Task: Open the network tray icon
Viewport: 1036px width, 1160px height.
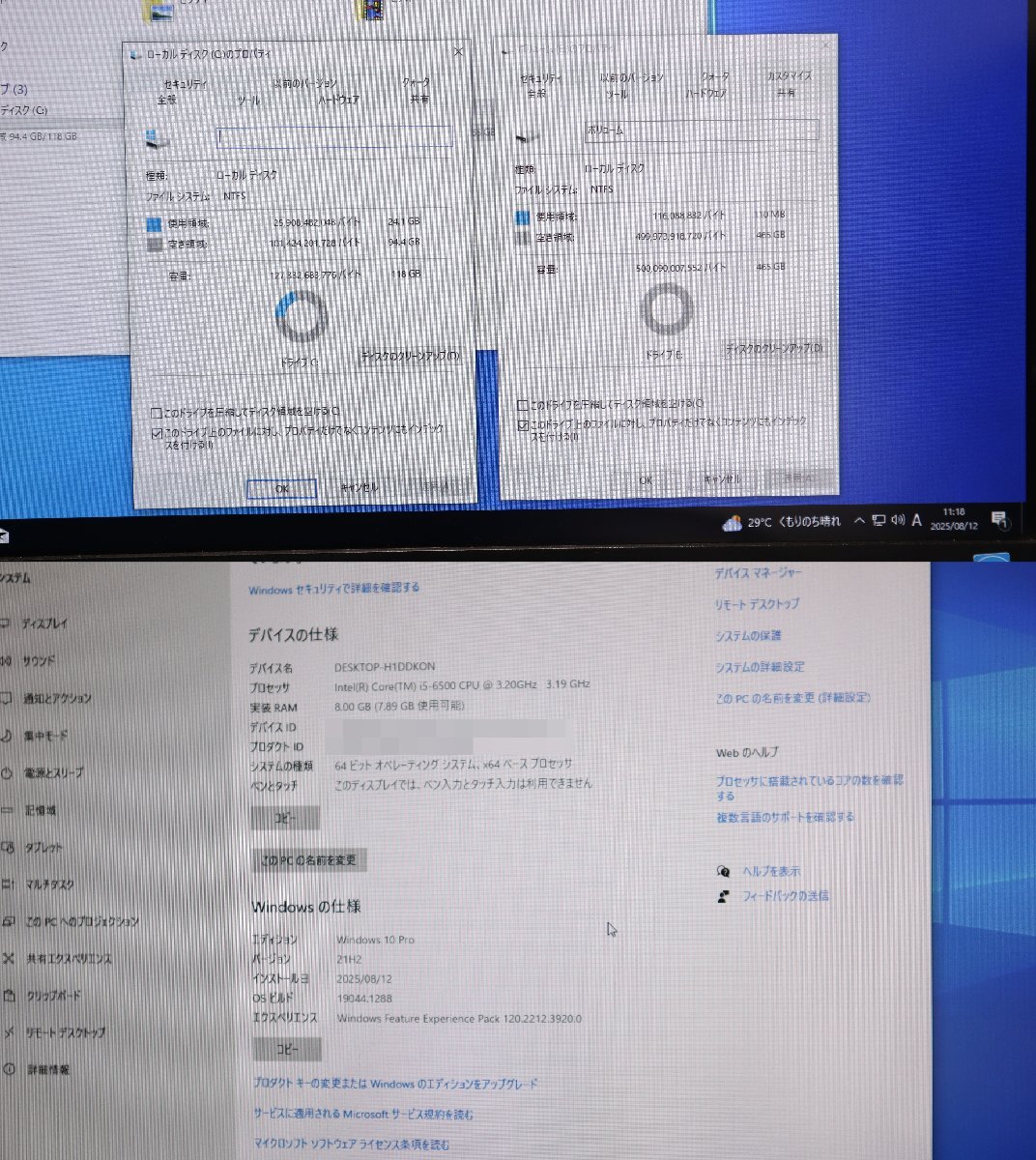Action: tap(878, 521)
